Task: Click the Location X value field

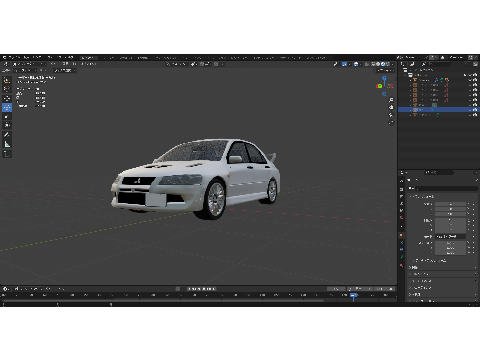Action: [450, 204]
